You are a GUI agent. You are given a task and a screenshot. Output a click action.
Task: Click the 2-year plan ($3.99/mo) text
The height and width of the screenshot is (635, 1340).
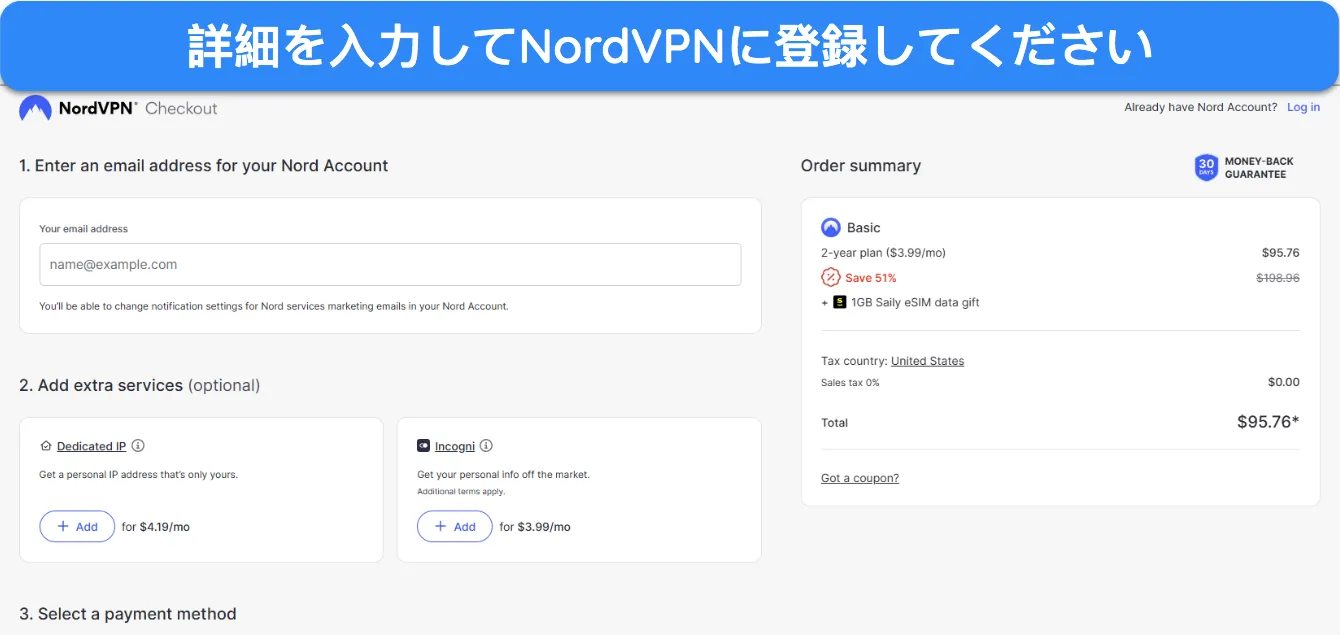[x=883, y=253]
